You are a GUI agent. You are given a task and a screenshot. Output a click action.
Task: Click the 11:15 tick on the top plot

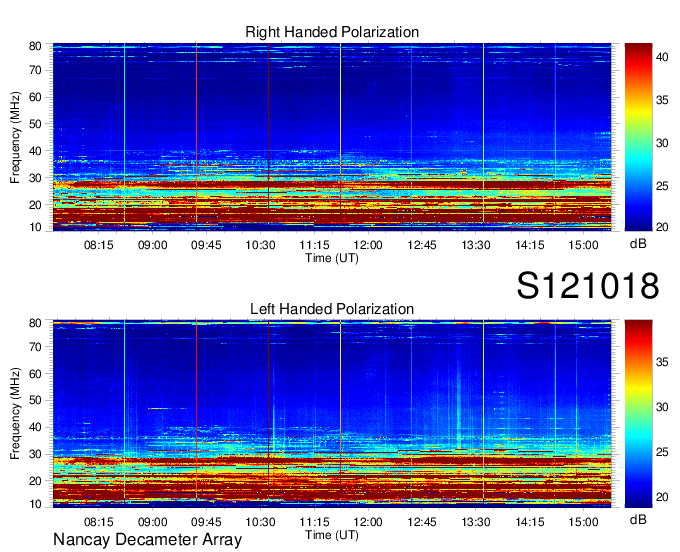pyautogui.click(x=314, y=245)
